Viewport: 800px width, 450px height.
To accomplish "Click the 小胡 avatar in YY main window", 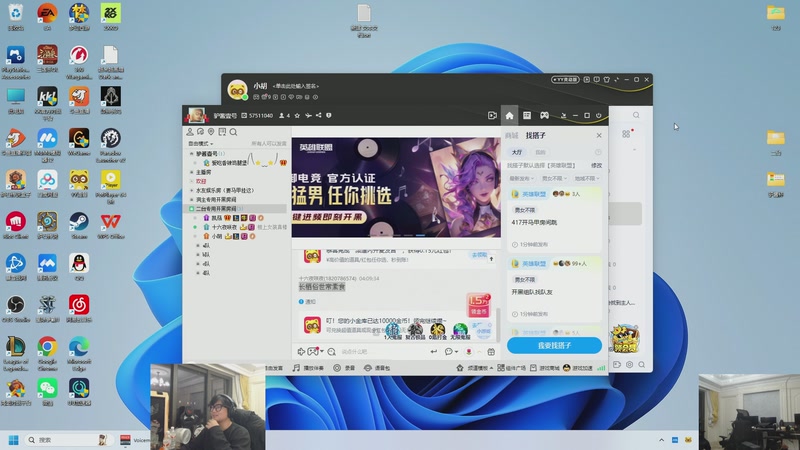I will (x=237, y=90).
